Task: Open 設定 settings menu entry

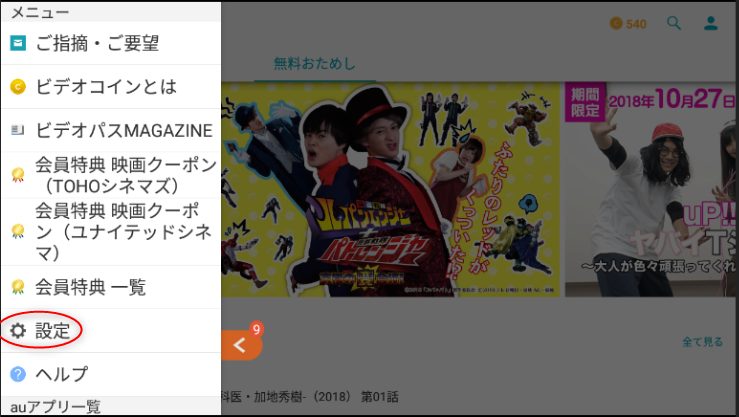Action: (x=111, y=331)
